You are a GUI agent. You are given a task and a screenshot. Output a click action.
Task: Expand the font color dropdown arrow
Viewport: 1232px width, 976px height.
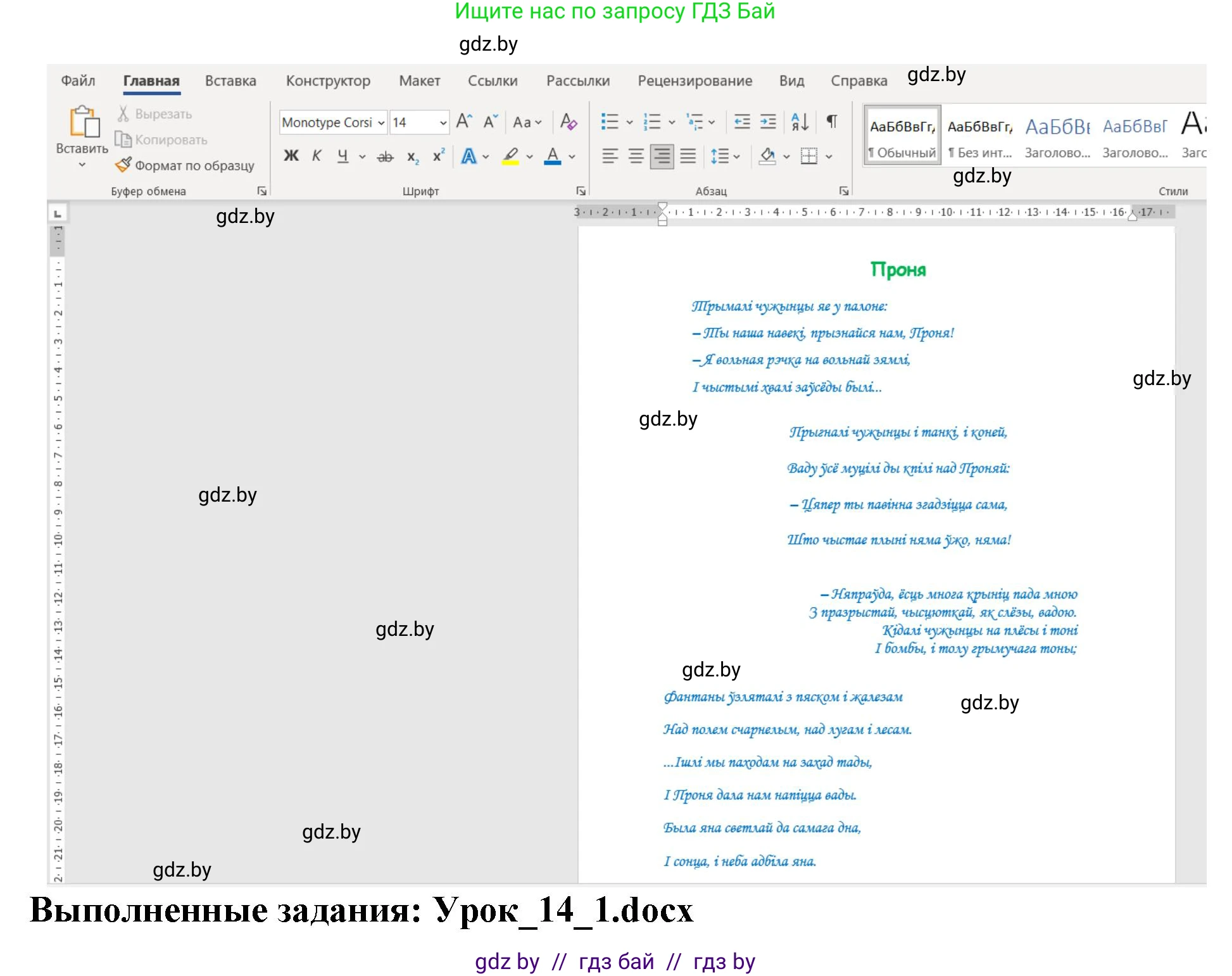(x=572, y=156)
